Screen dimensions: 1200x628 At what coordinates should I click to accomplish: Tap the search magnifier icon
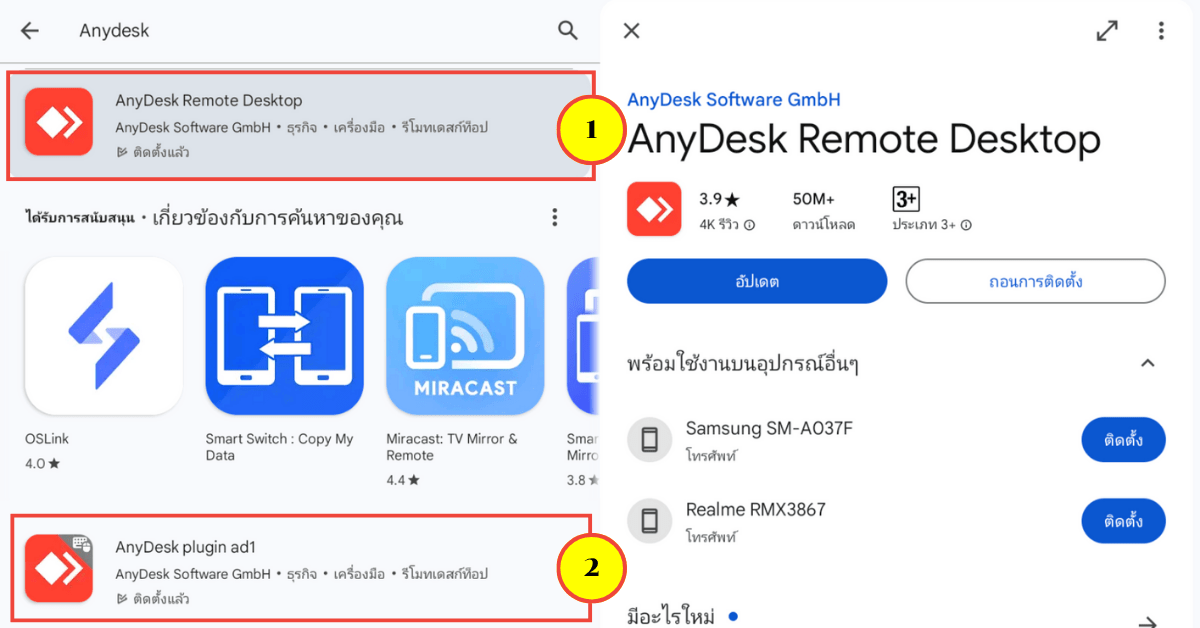tap(567, 30)
